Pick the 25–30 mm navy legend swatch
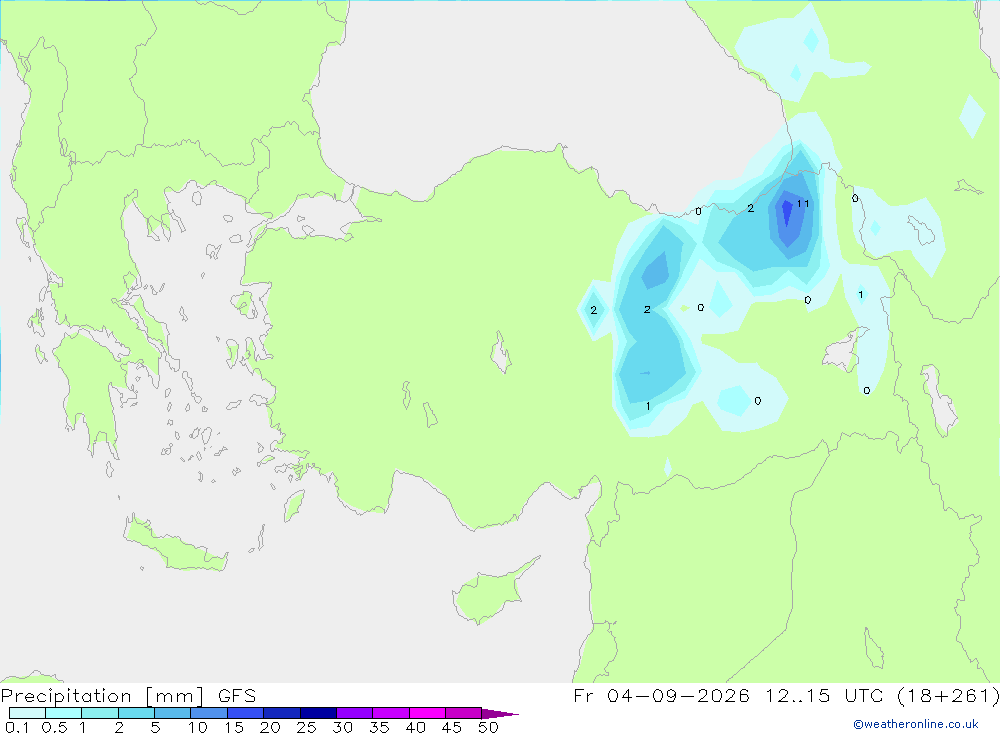This screenshot has height=733, width=1000. tap(318, 713)
